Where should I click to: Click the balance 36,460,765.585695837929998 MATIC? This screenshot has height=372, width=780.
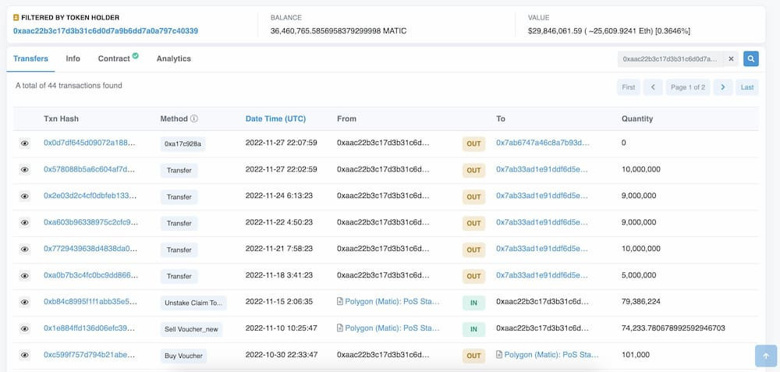pos(338,31)
